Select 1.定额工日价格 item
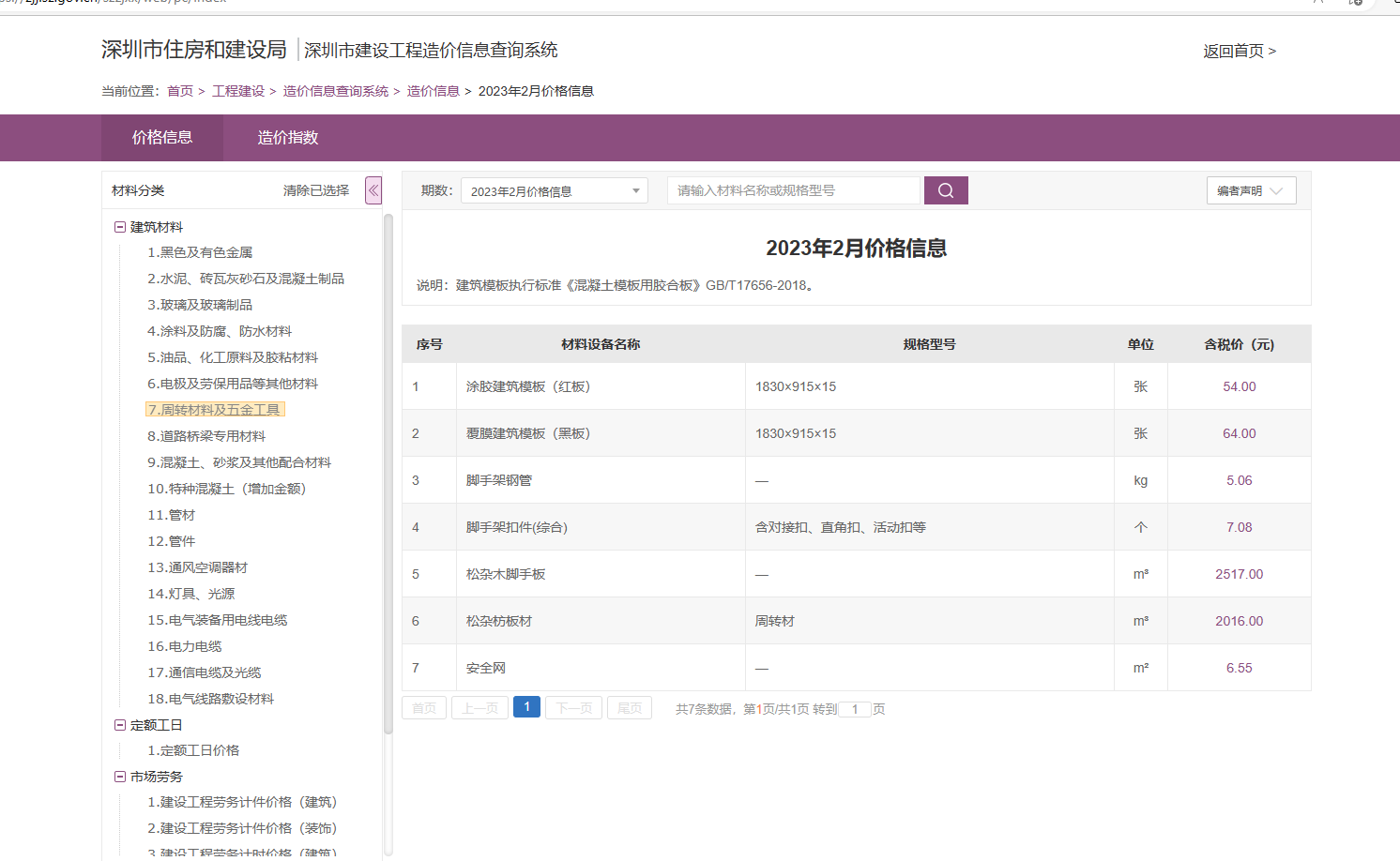The image size is (1400, 861). (x=193, y=750)
